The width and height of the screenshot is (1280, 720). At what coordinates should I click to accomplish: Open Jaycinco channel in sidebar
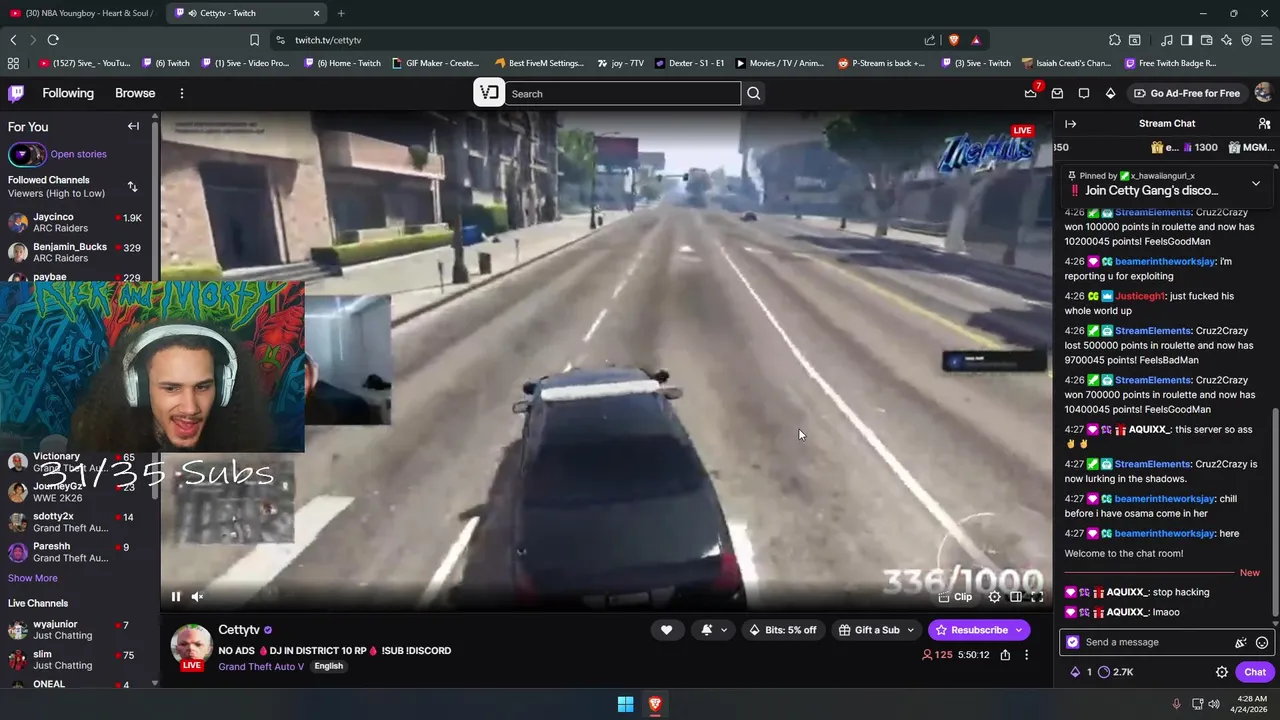(x=75, y=222)
